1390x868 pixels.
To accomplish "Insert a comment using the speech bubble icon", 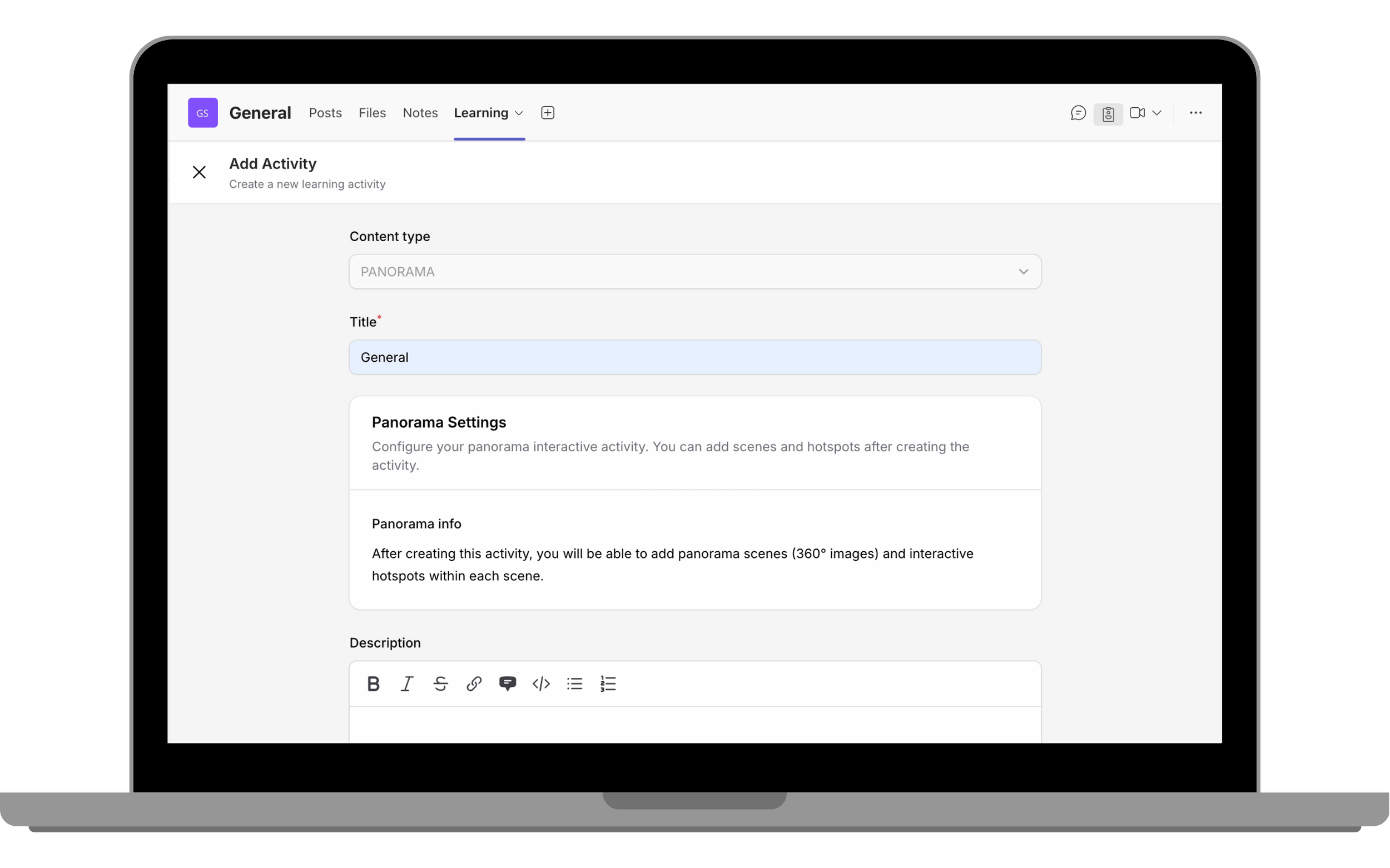I will click(x=507, y=683).
